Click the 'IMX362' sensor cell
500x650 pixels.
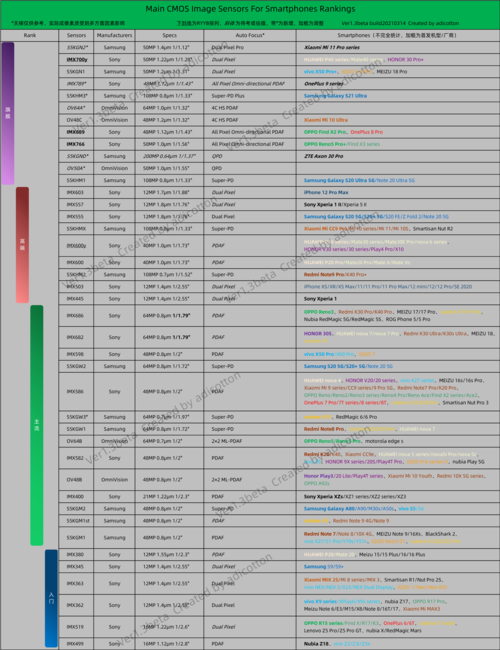75,605
